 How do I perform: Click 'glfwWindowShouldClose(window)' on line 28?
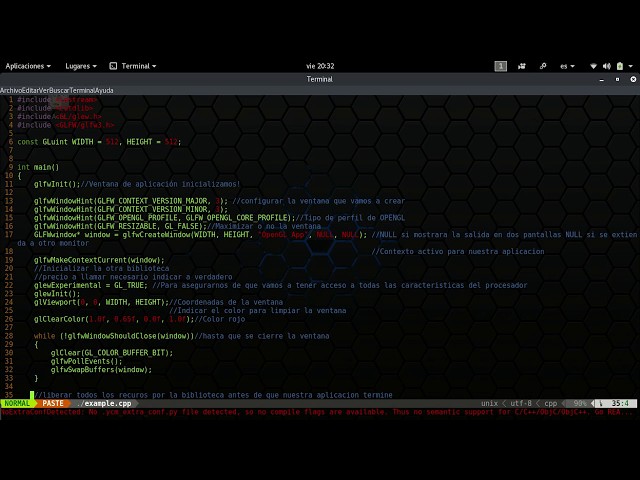(129, 336)
